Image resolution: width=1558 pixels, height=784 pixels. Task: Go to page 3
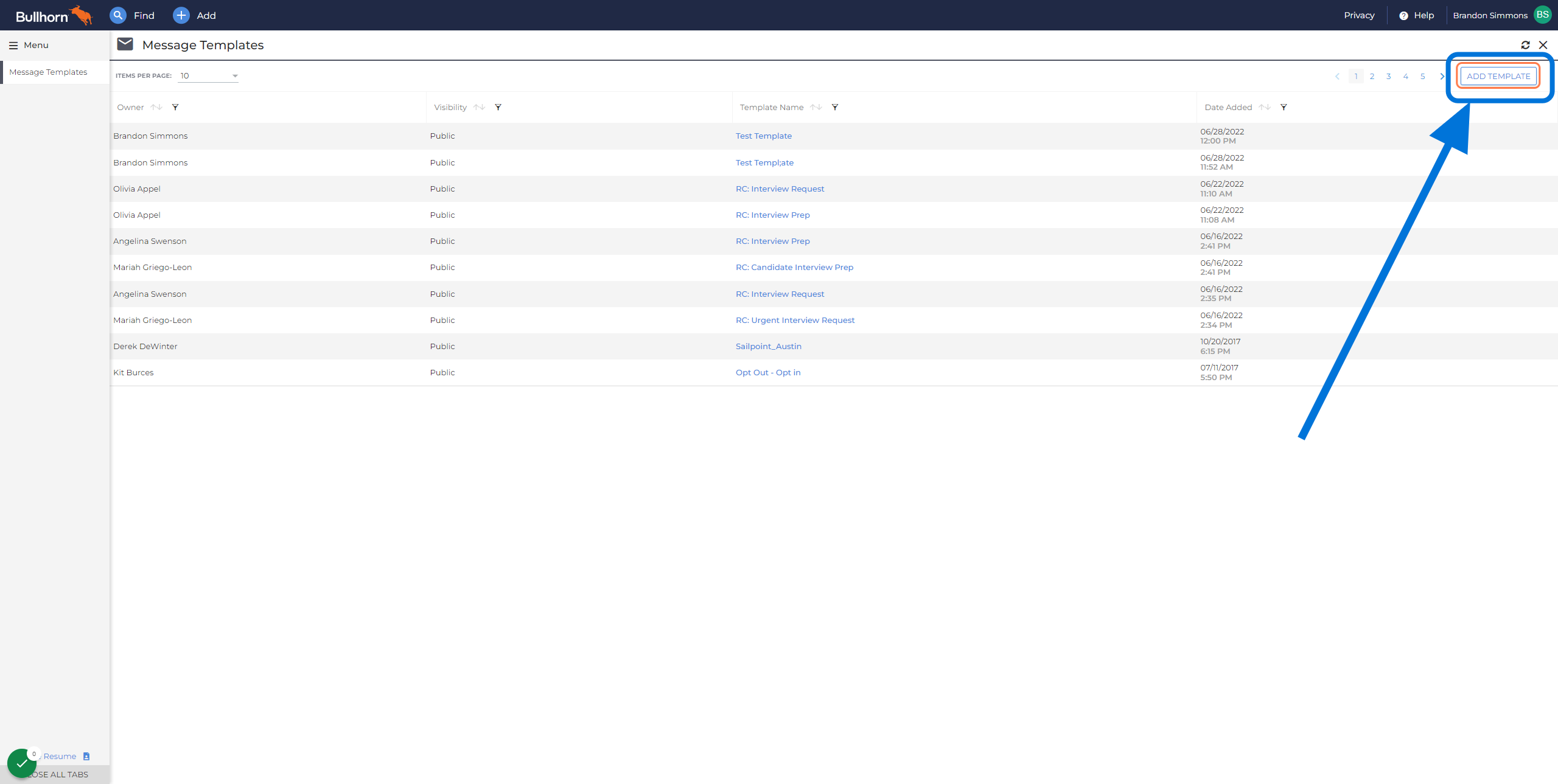[1389, 77]
